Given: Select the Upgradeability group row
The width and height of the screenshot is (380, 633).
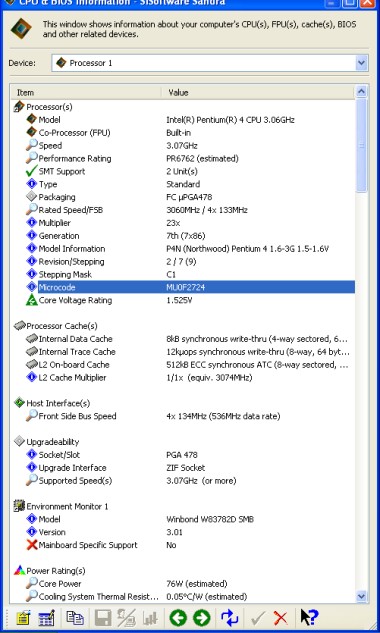Looking at the screenshot, I should [183, 442].
